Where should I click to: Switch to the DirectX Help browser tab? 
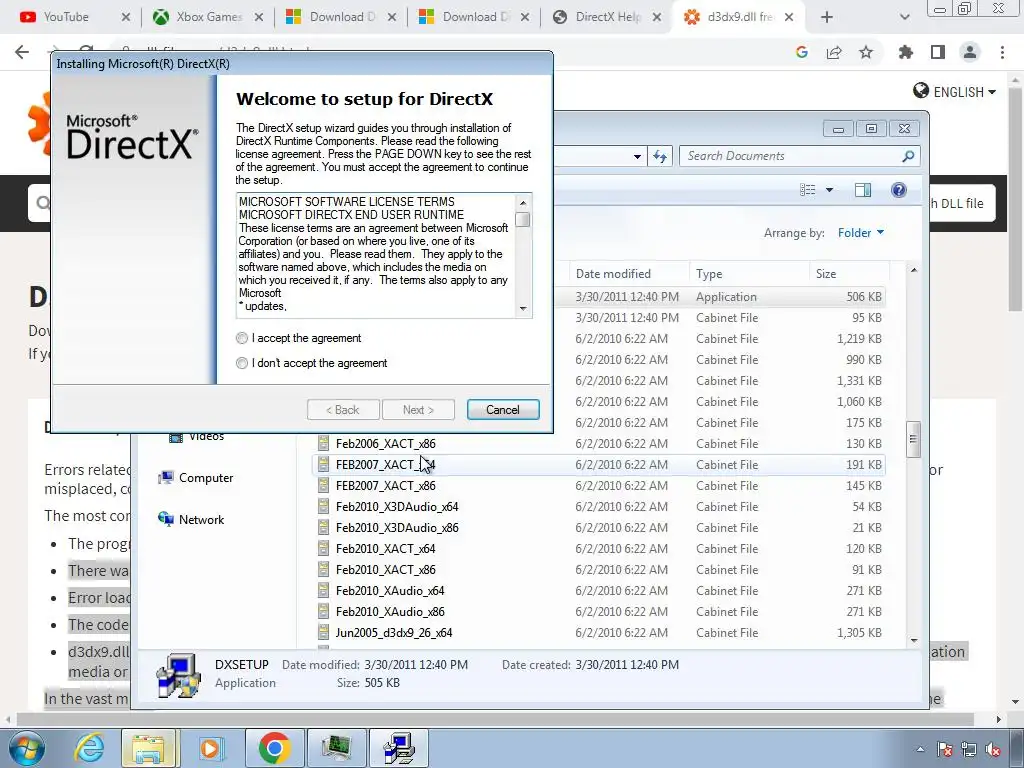[x=606, y=17]
